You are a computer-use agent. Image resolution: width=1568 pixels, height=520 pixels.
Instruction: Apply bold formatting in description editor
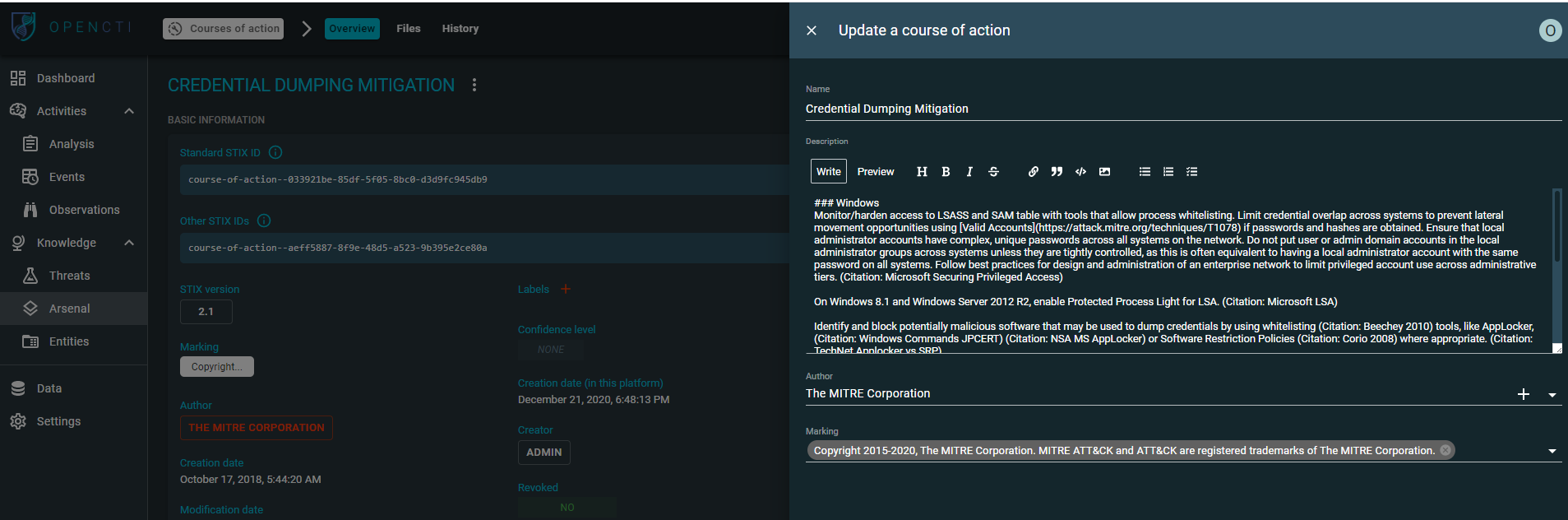coord(946,172)
